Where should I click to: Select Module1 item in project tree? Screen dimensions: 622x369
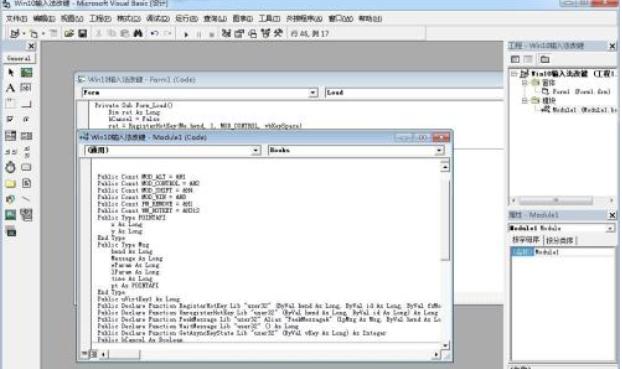point(578,110)
